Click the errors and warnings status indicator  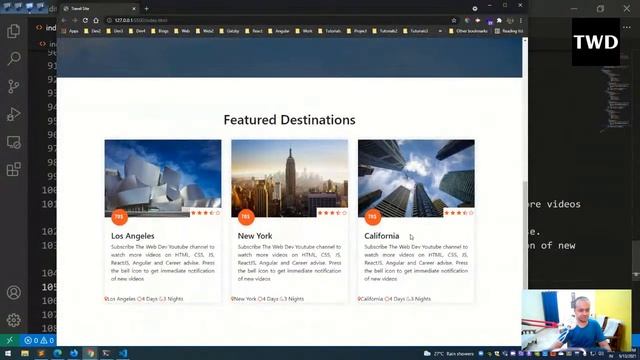pyautogui.click(x=39, y=340)
